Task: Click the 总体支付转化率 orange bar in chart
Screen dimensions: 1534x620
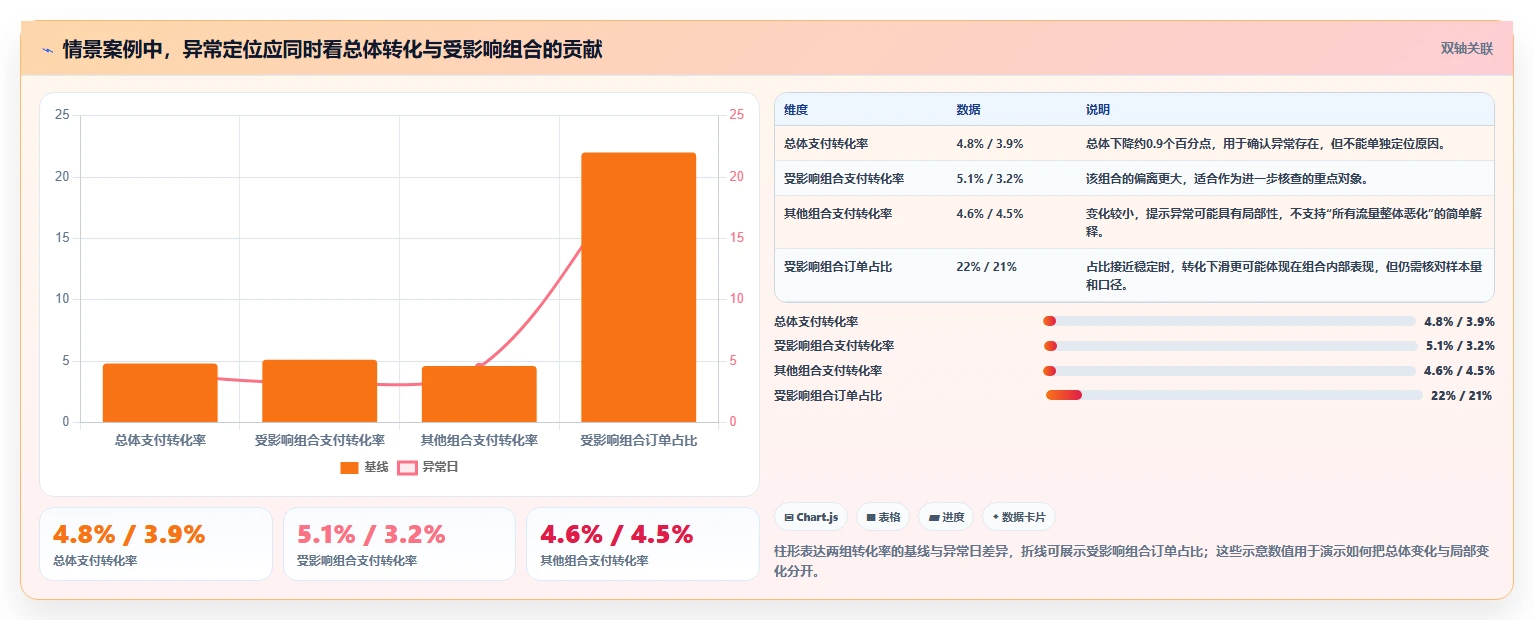Action: 160,393
